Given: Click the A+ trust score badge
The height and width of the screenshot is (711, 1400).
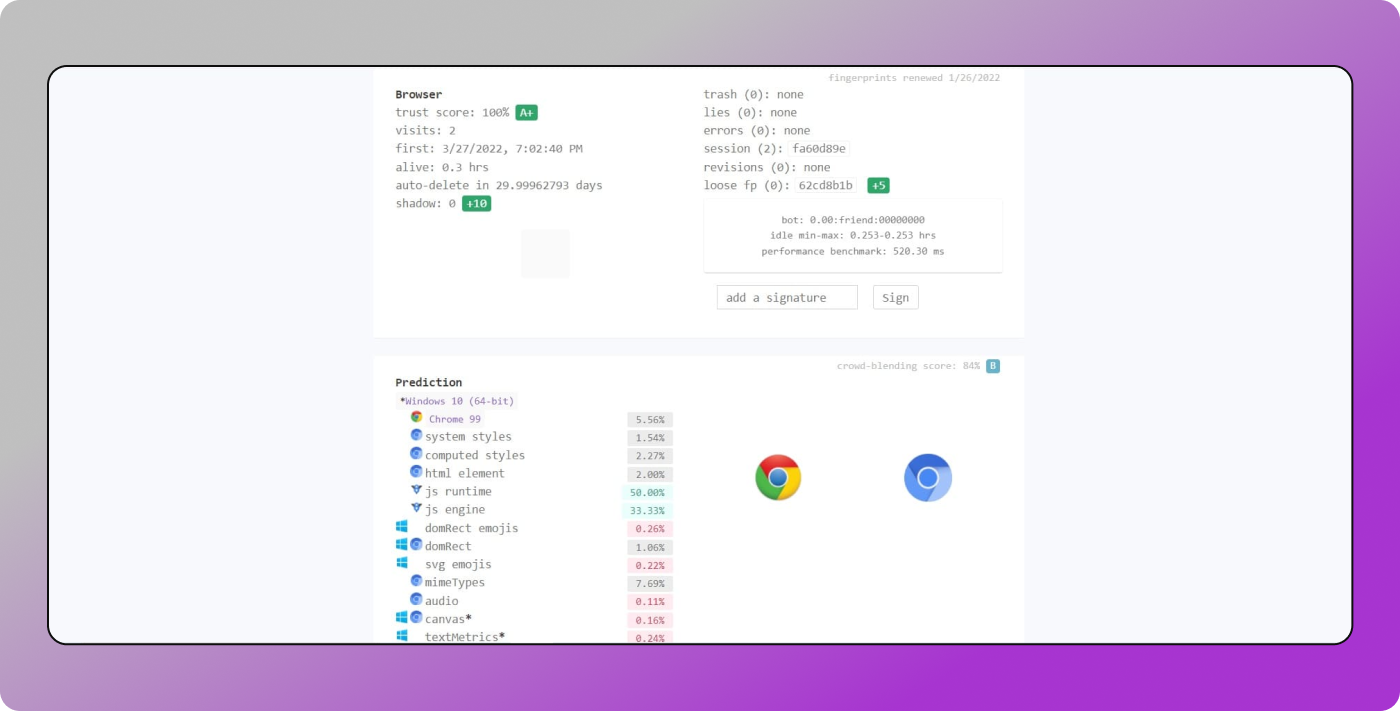Looking at the screenshot, I should coord(527,113).
